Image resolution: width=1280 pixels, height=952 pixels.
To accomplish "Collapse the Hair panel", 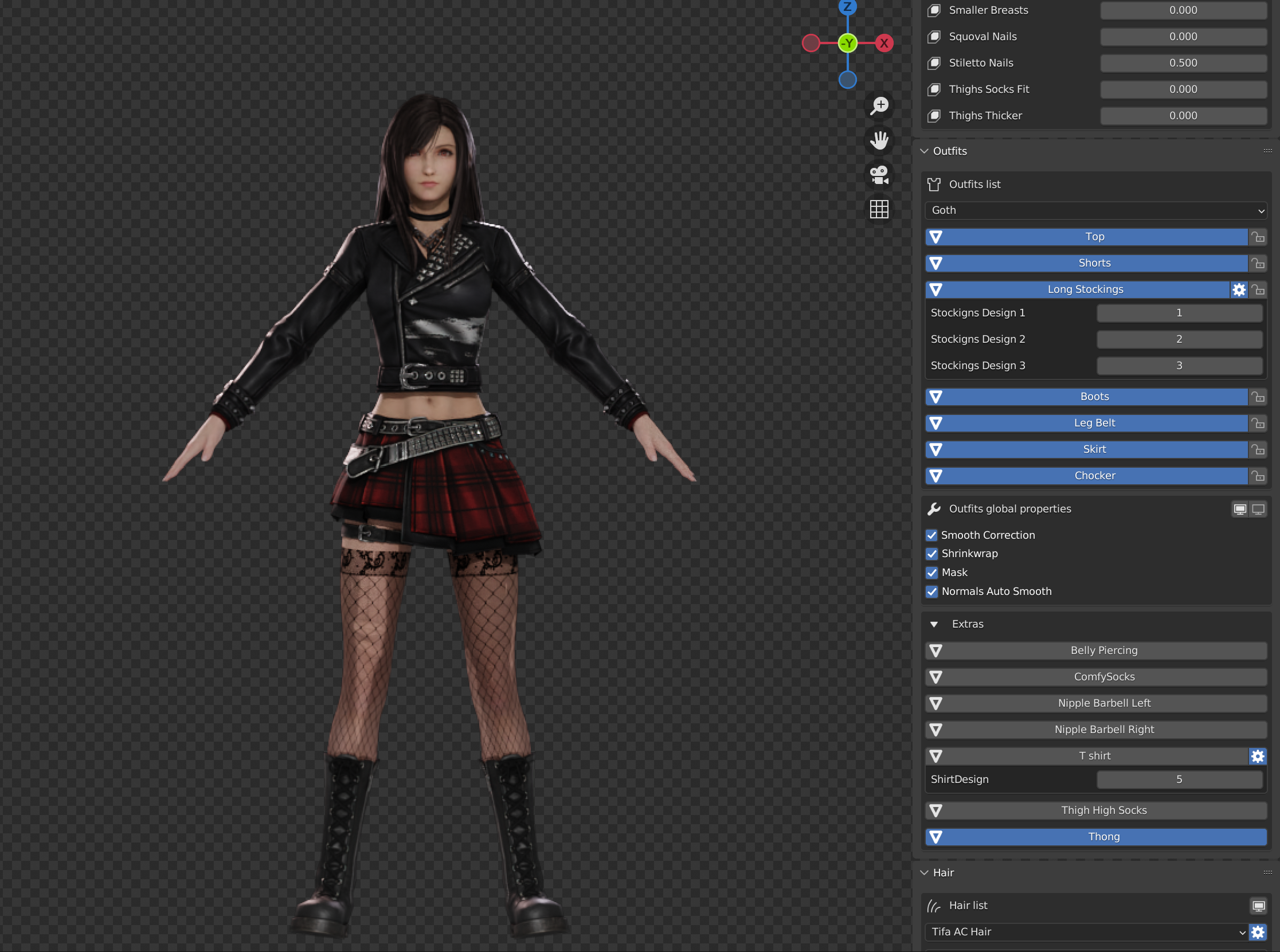I will [925, 872].
